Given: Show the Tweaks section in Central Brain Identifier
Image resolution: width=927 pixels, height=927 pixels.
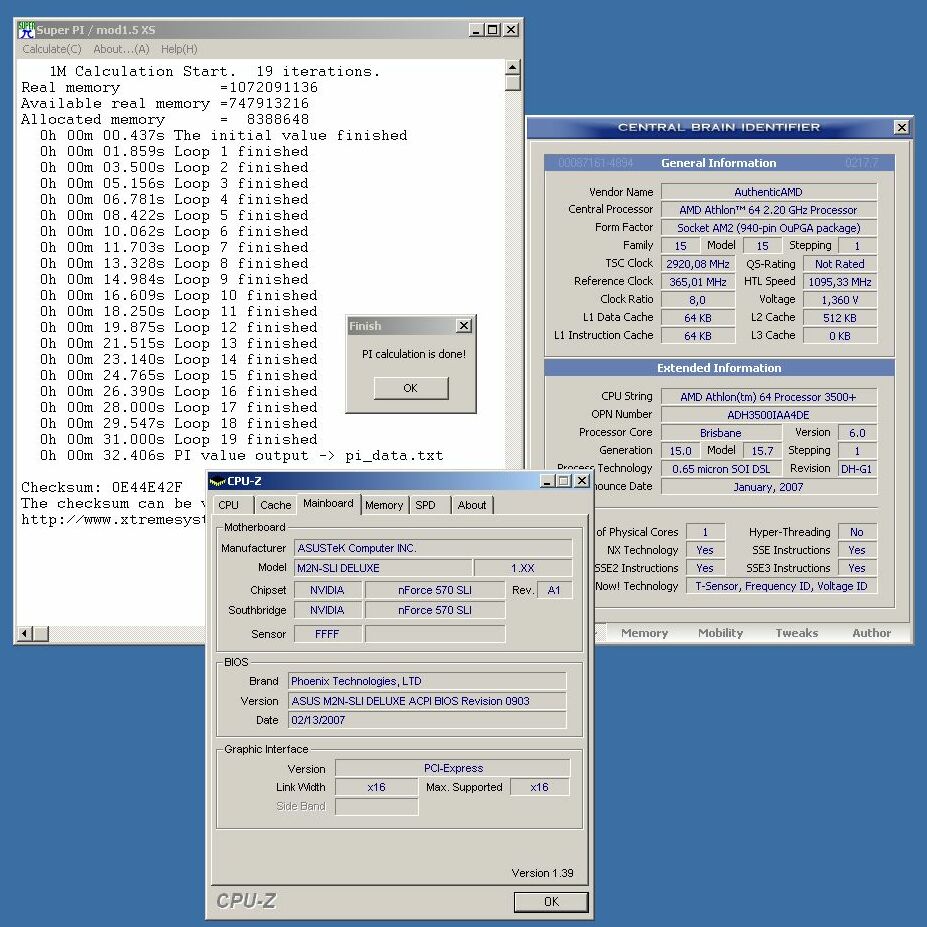Looking at the screenshot, I should [x=796, y=633].
